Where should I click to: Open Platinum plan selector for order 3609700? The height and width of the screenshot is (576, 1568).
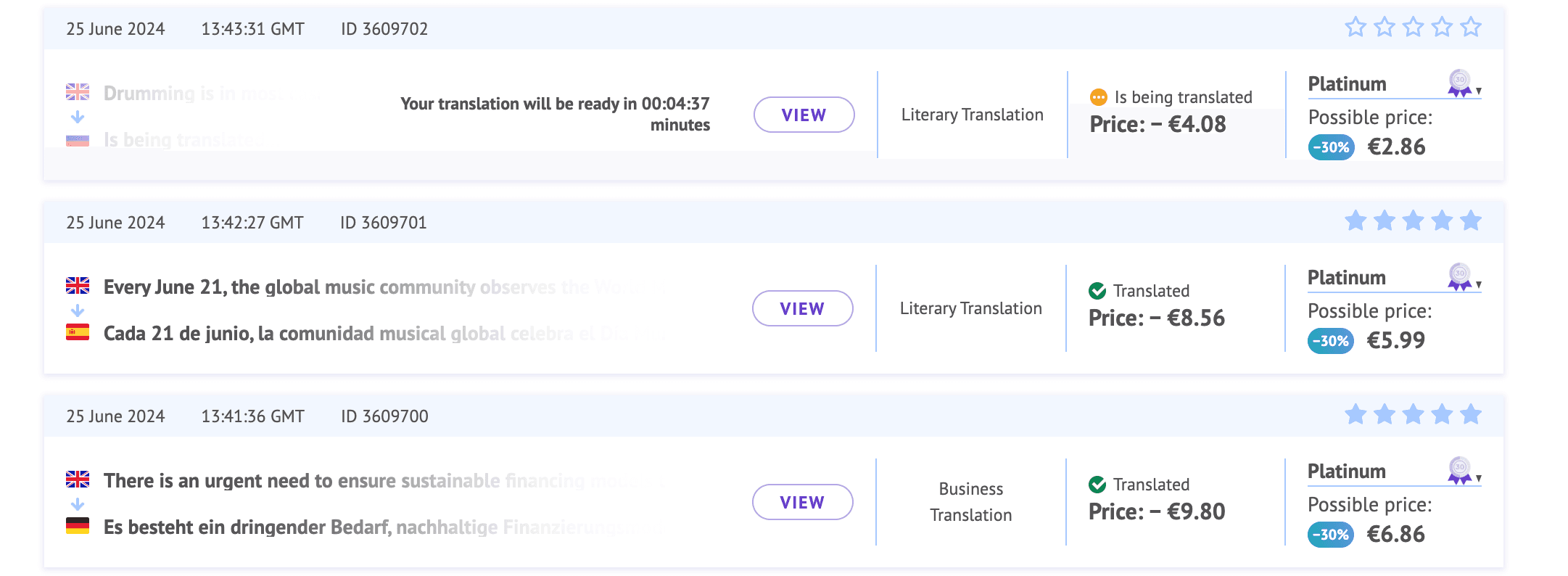tap(1478, 479)
